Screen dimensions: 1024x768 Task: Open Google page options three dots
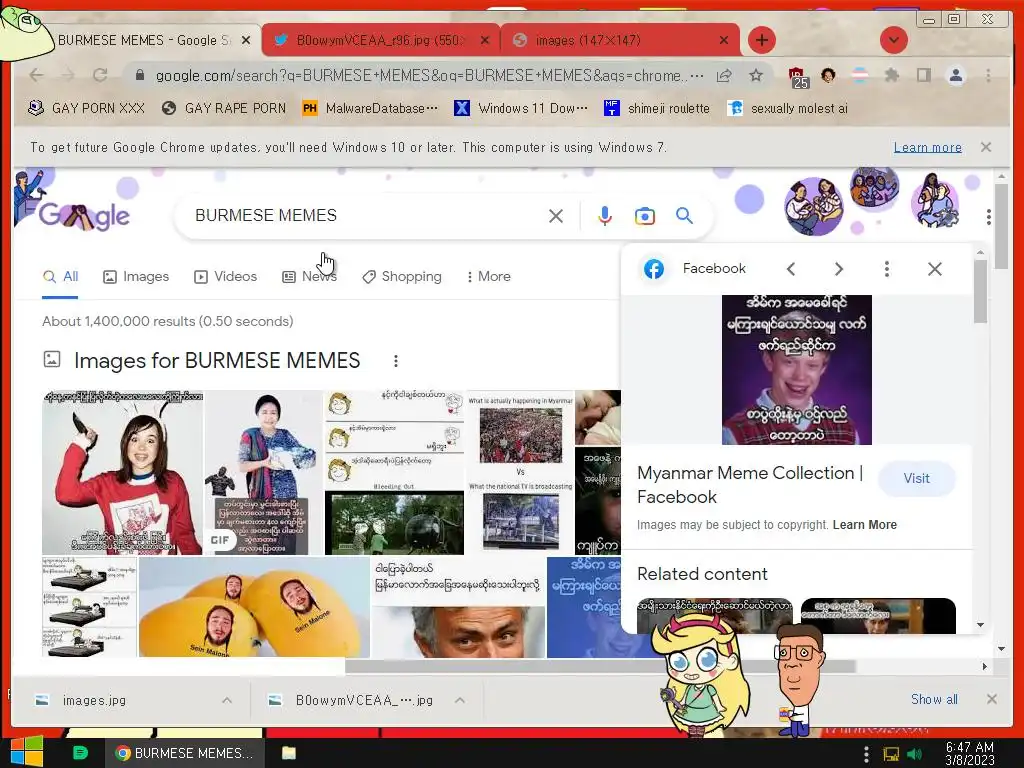[x=989, y=217]
